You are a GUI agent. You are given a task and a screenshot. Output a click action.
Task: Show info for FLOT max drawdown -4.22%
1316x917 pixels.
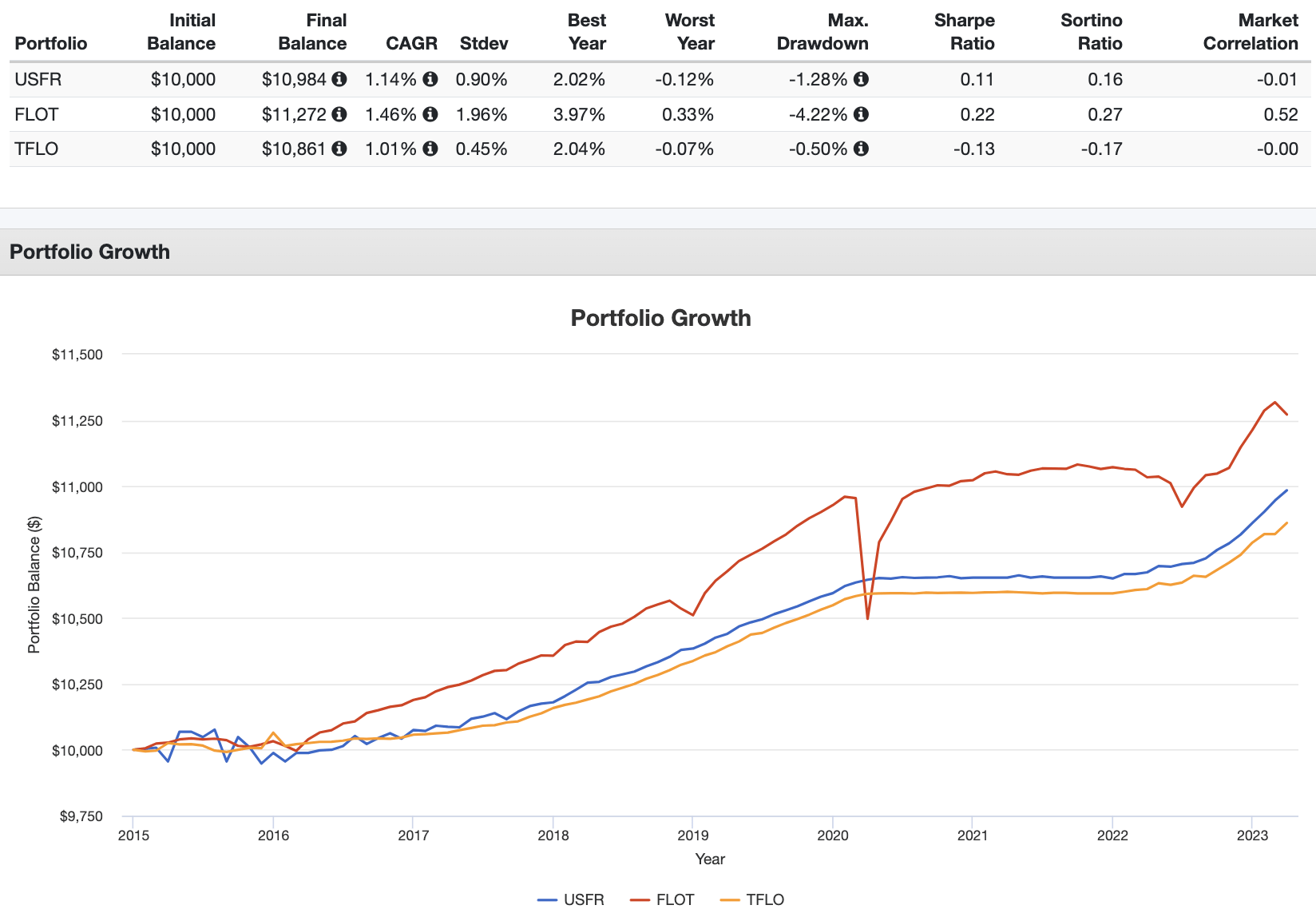(861, 114)
